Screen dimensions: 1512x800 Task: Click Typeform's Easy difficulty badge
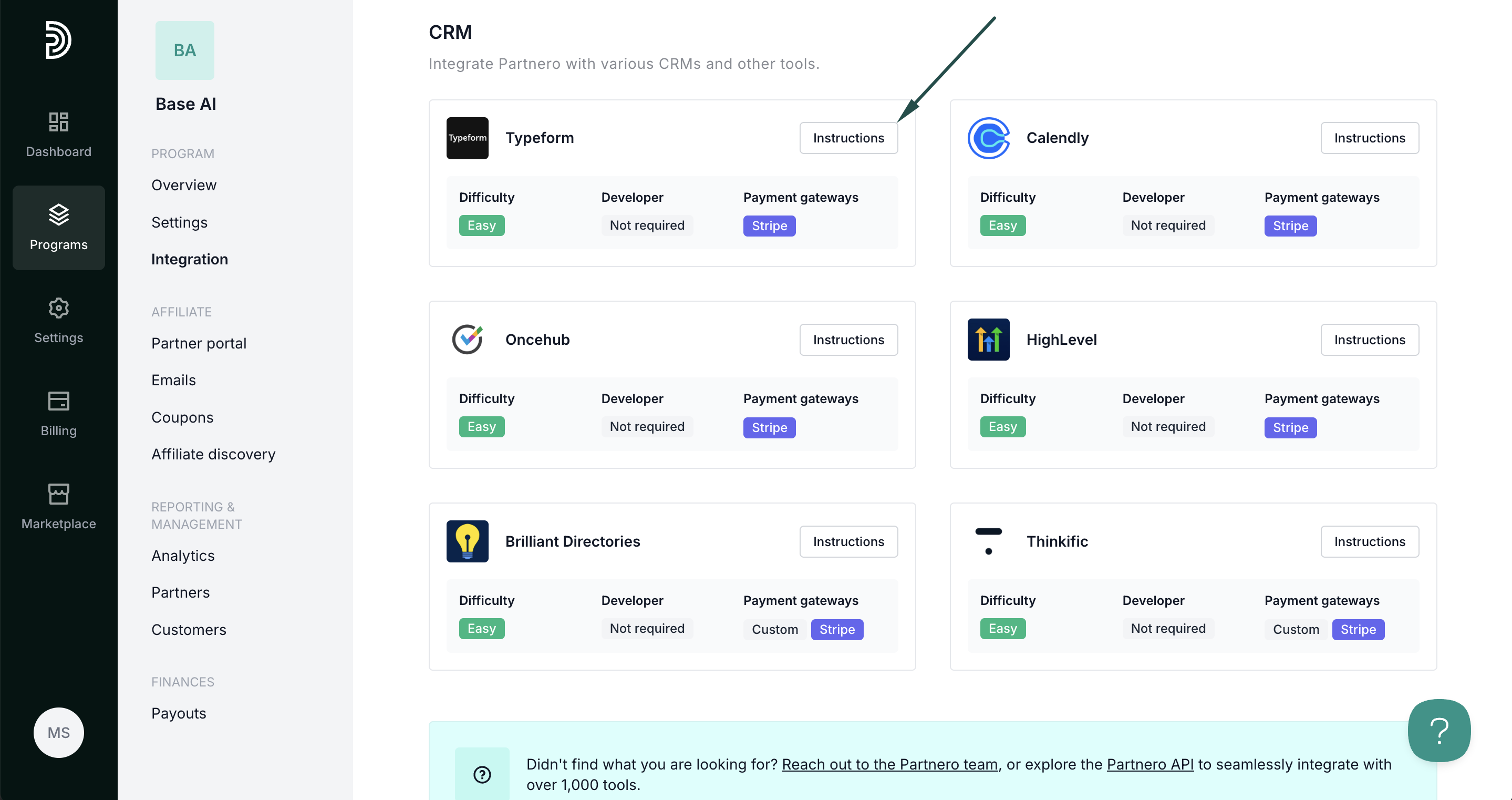[481, 225]
